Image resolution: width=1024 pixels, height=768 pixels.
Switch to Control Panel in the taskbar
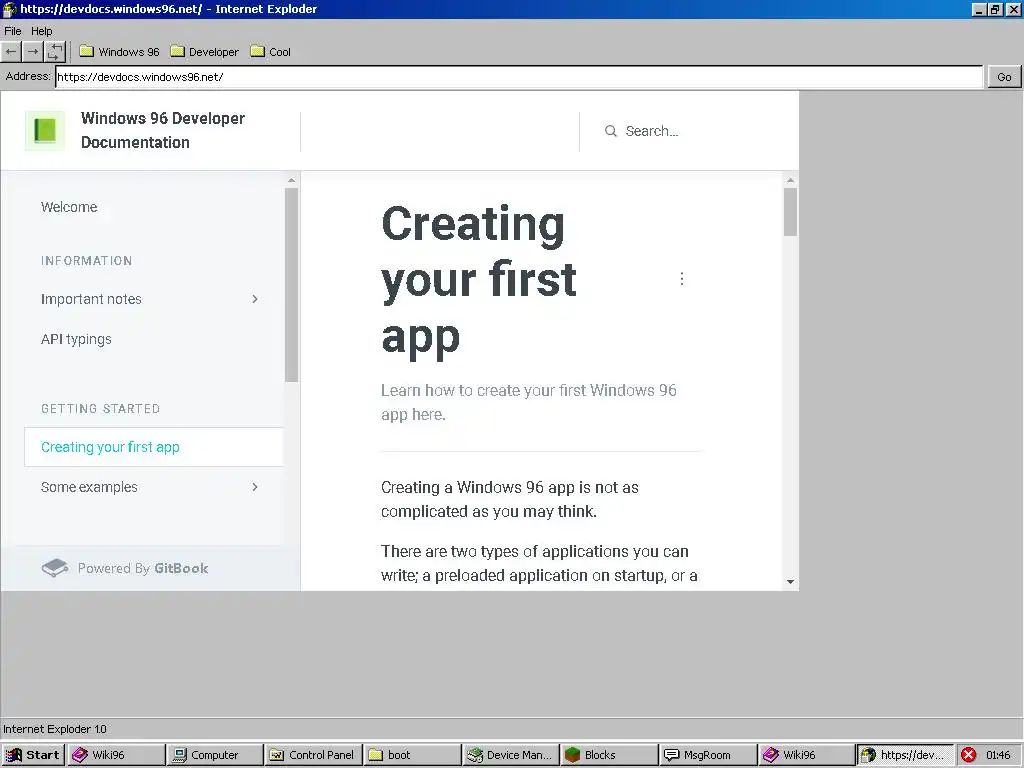coord(313,755)
